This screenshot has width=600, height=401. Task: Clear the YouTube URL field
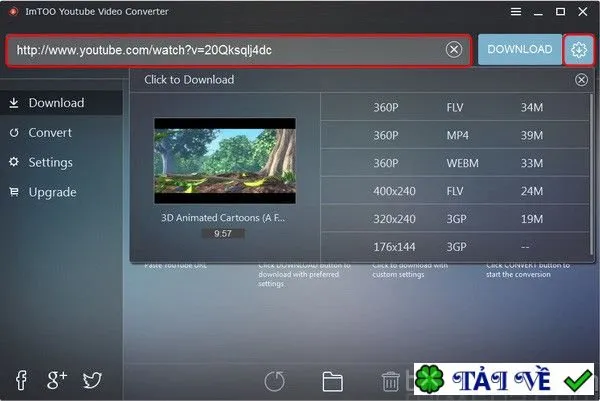point(454,50)
